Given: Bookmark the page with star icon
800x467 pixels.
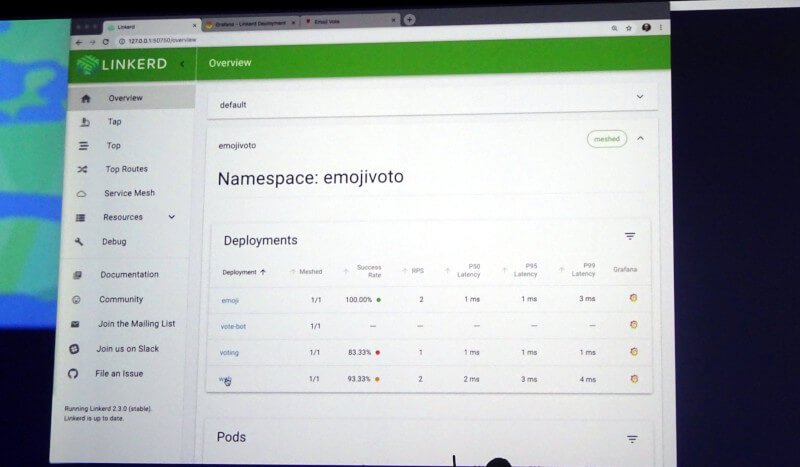Looking at the screenshot, I should tap(629, 28).
